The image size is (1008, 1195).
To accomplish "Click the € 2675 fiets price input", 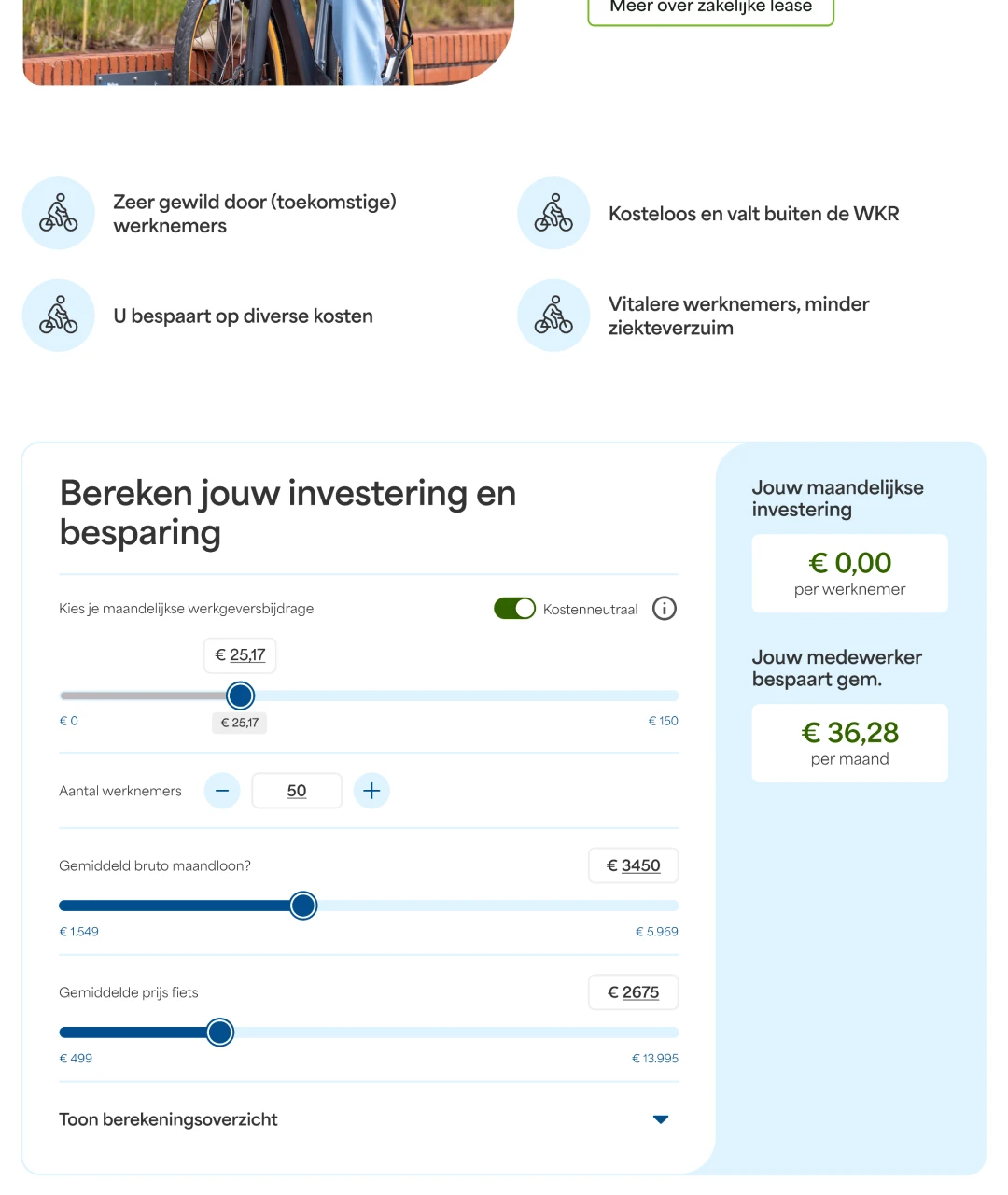I will 633,992.
